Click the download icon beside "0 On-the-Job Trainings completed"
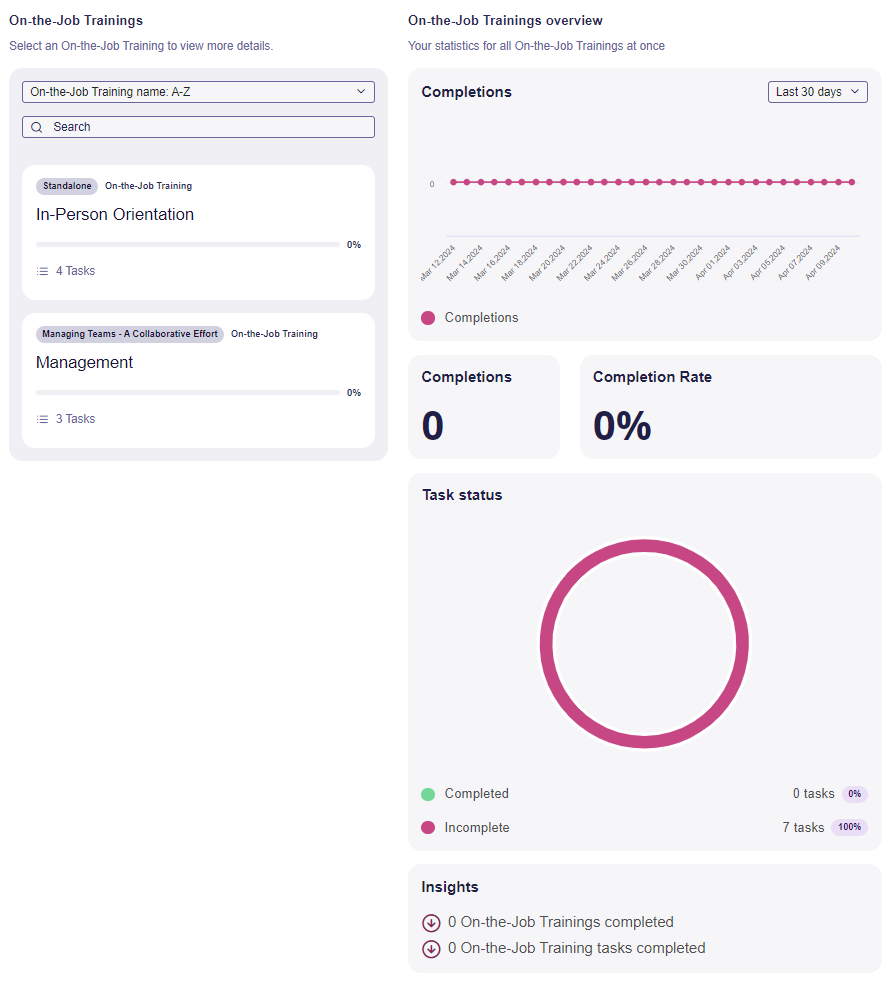Viewport: 888px width, 986px height. [431, 922]
